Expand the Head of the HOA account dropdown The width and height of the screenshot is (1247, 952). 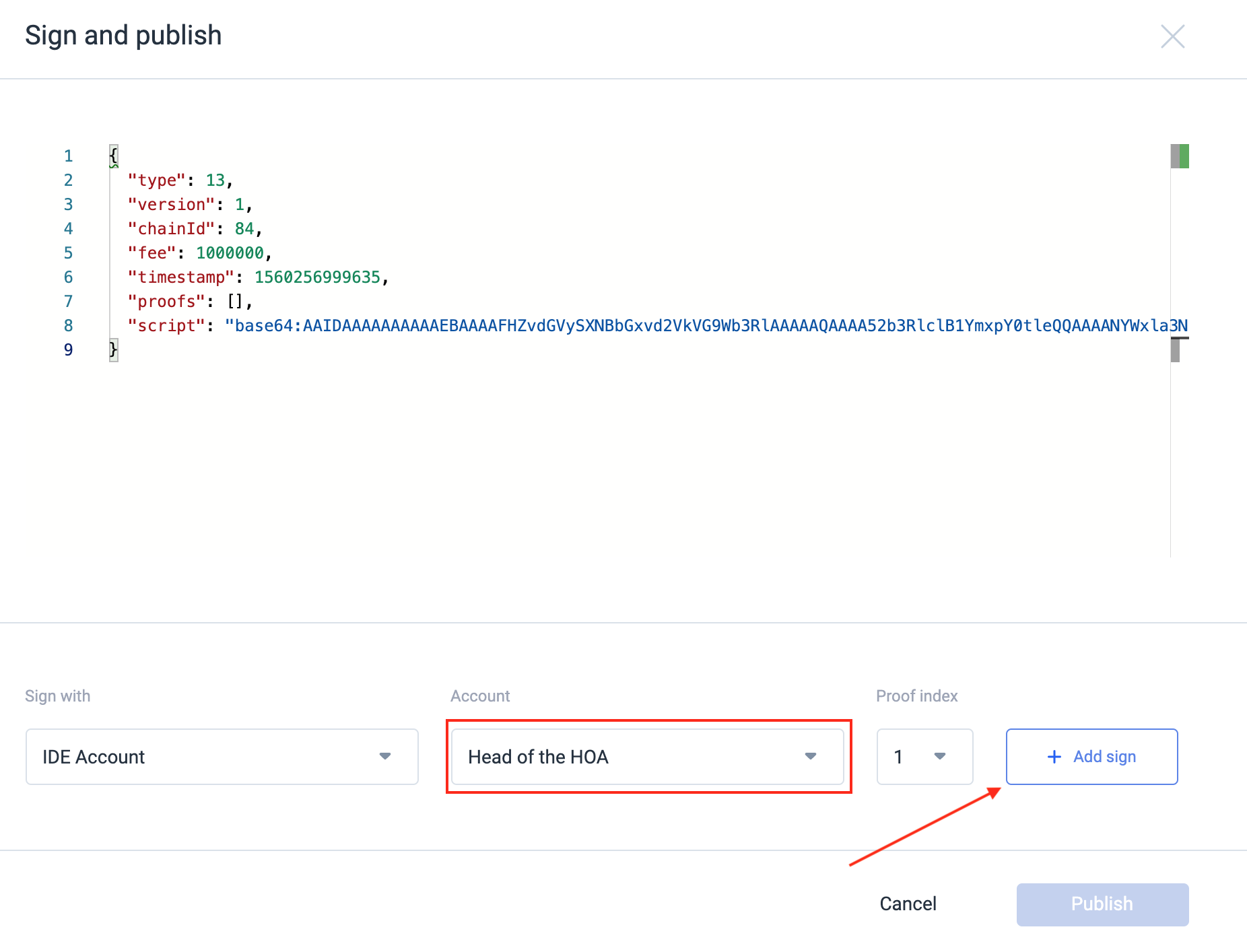(648, 756)
